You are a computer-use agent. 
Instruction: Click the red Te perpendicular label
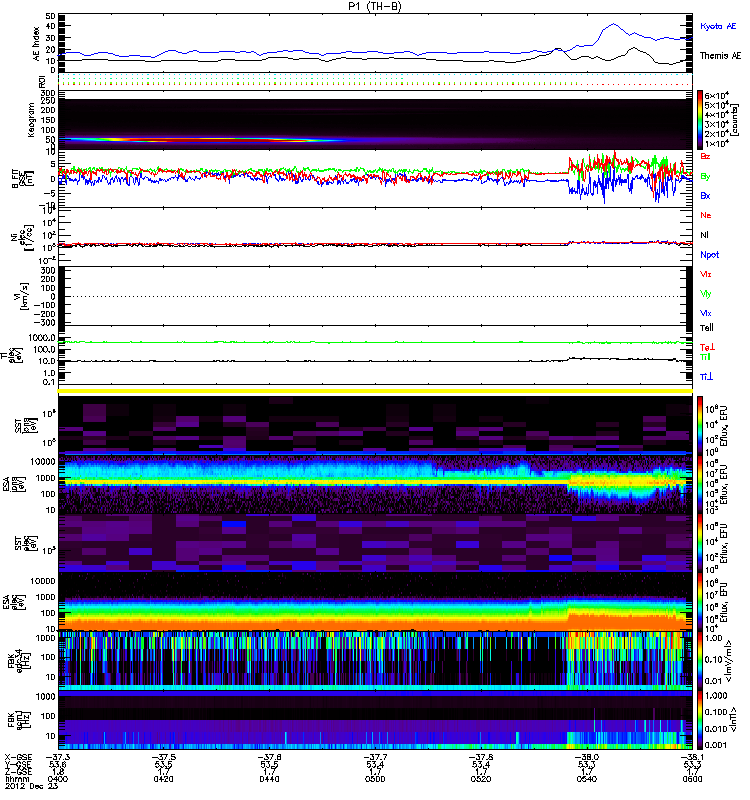(x=707, y=347)
